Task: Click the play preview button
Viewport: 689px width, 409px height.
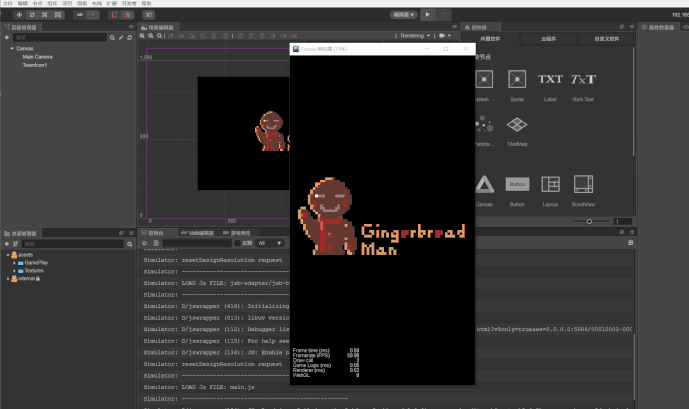Action: click(x=428, y=14)
